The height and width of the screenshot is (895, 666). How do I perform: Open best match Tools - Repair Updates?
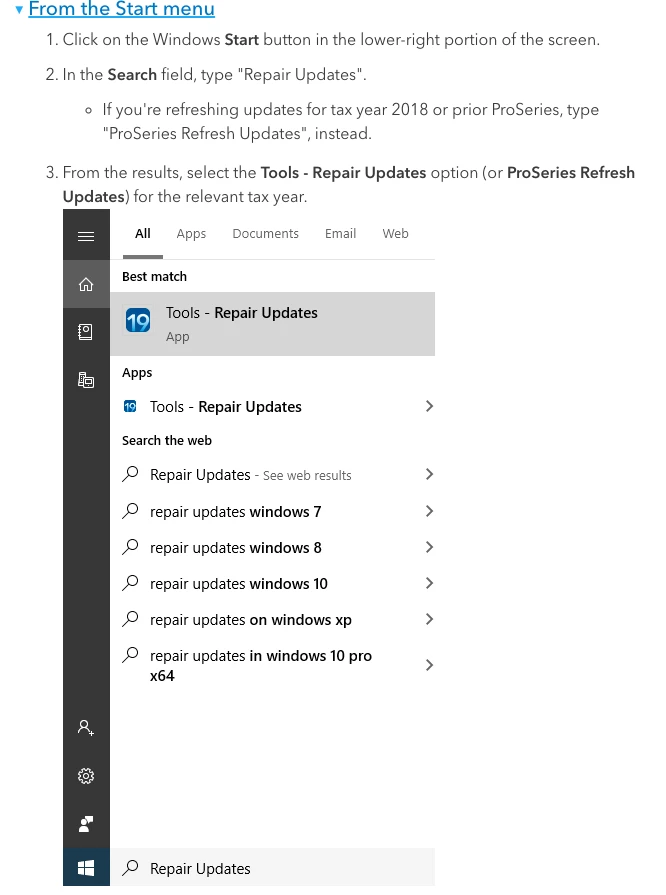(272, 324)
